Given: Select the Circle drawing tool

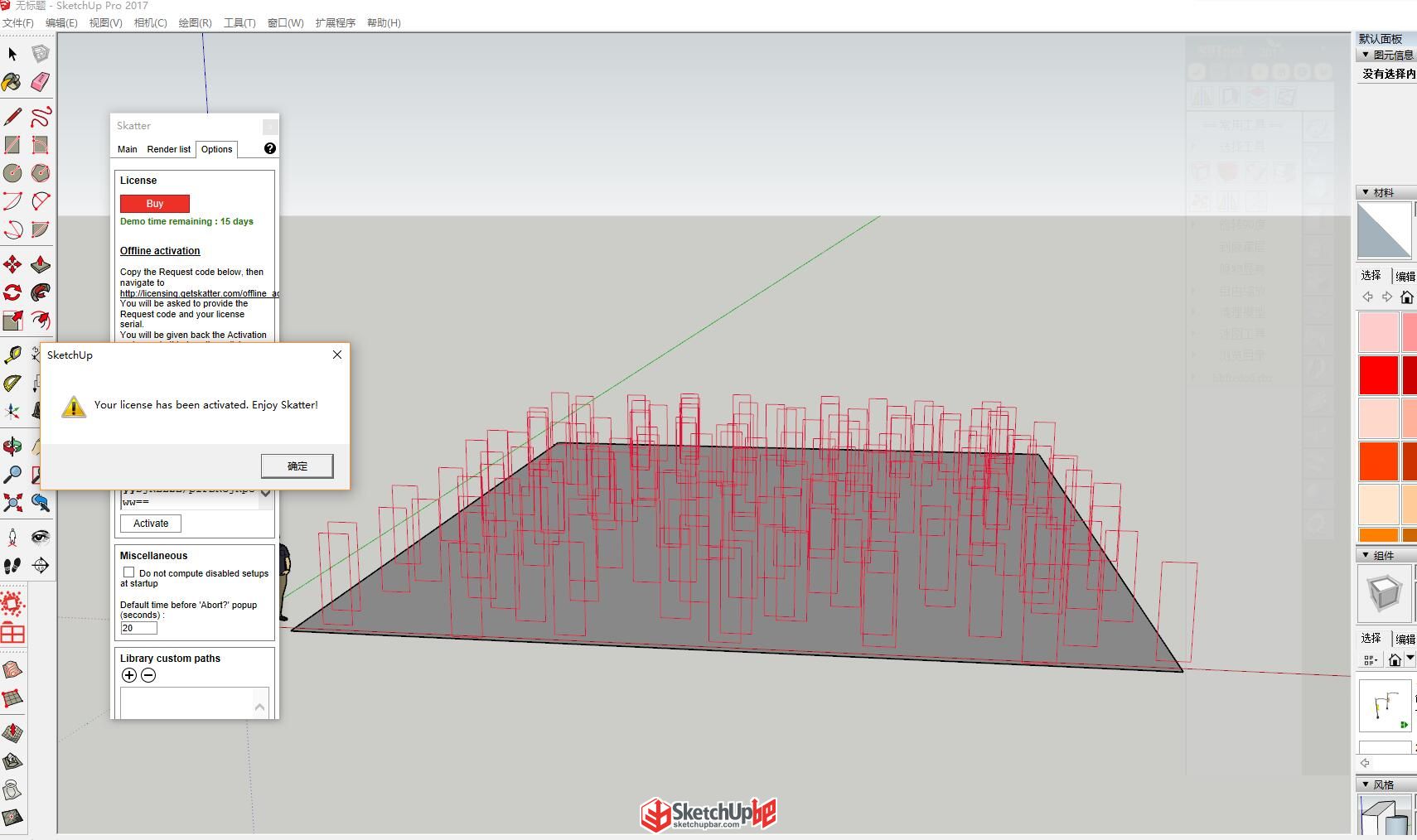Looking at the screenshot, I should (x=12, y=173).
